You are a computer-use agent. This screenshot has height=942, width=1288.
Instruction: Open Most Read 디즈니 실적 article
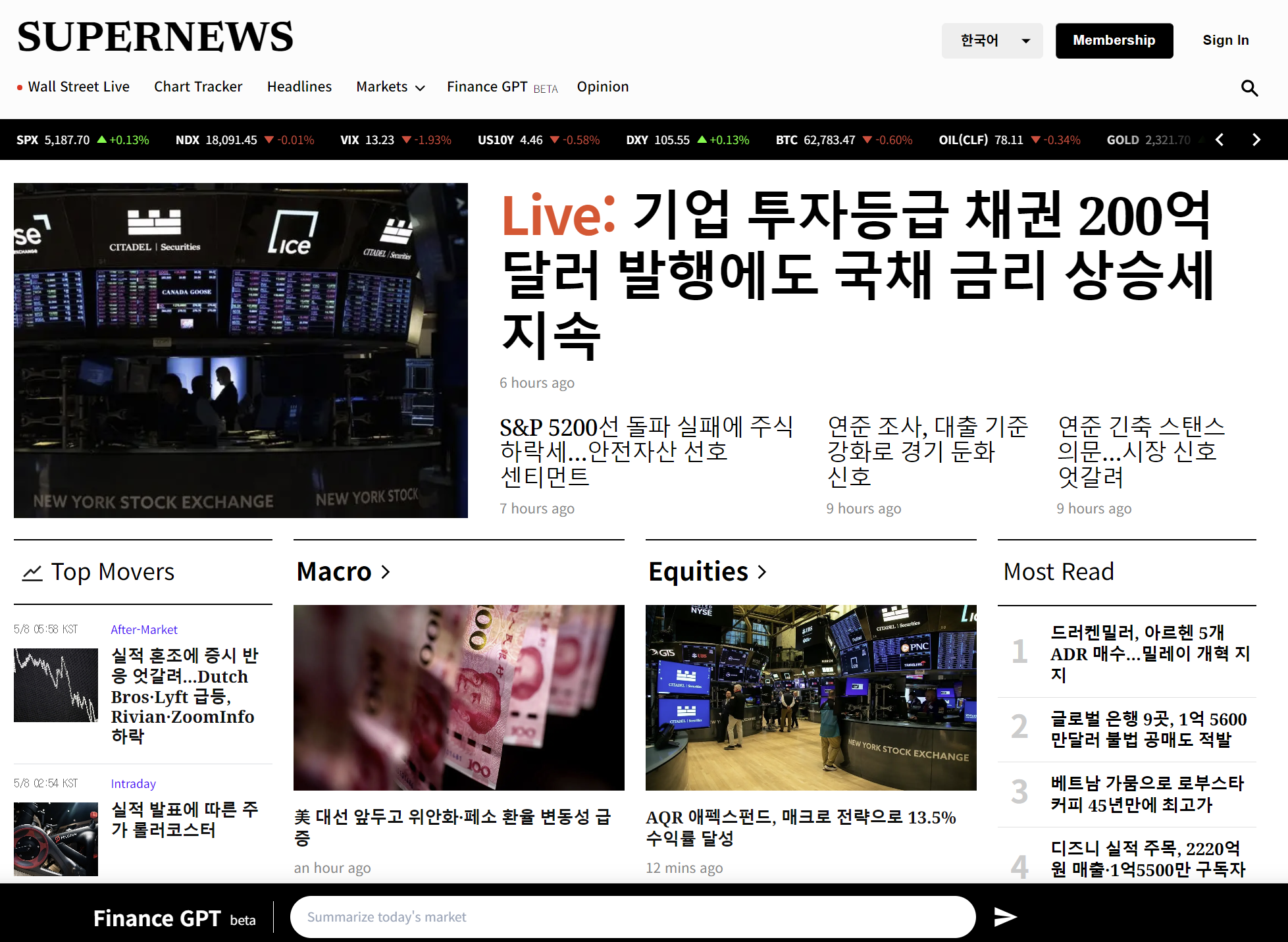point(1148,859)
